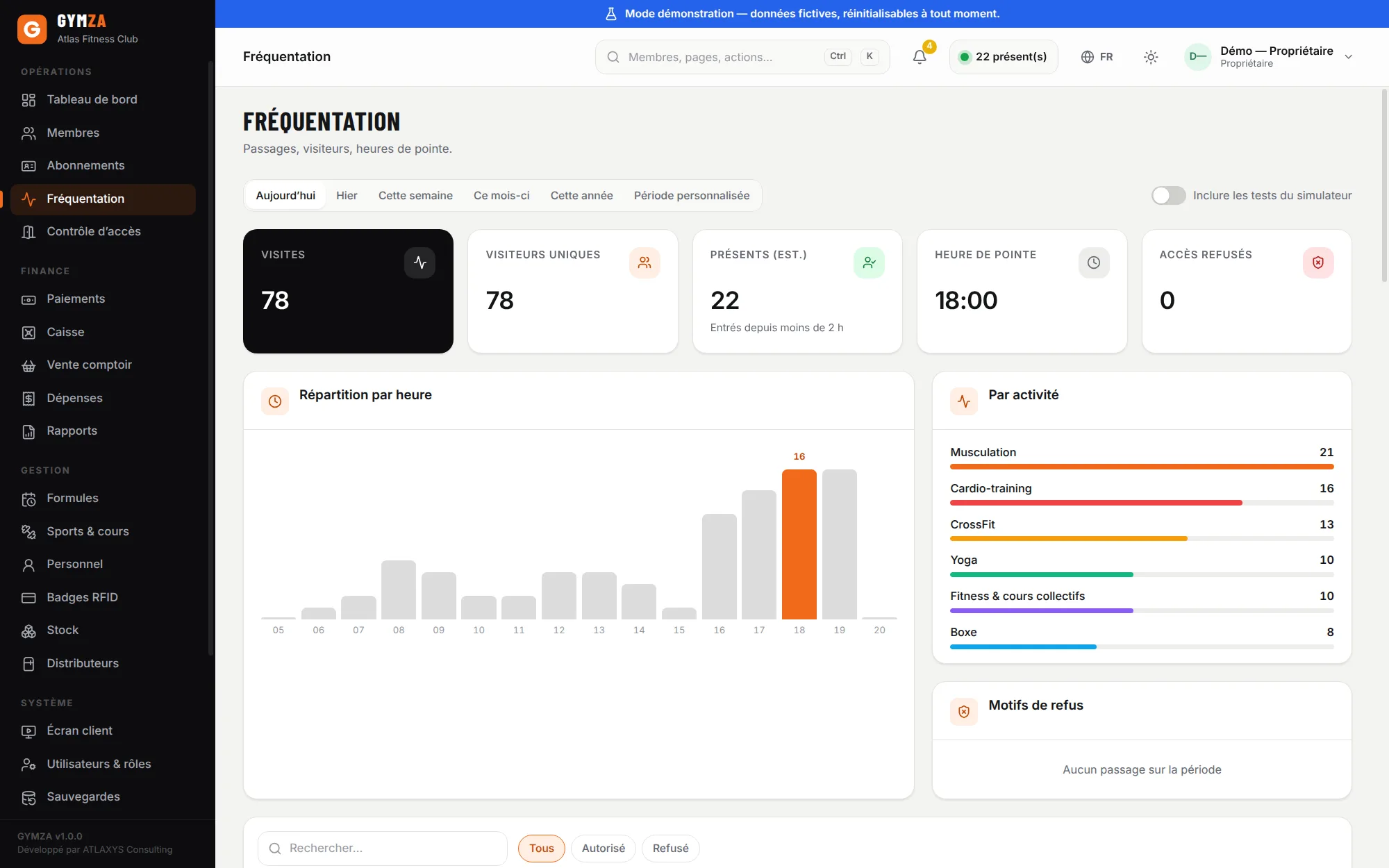Viewport: 1389px width, 868px height.
Task: Click the 22 présent(s) indicator
Action: [1004, 57]
